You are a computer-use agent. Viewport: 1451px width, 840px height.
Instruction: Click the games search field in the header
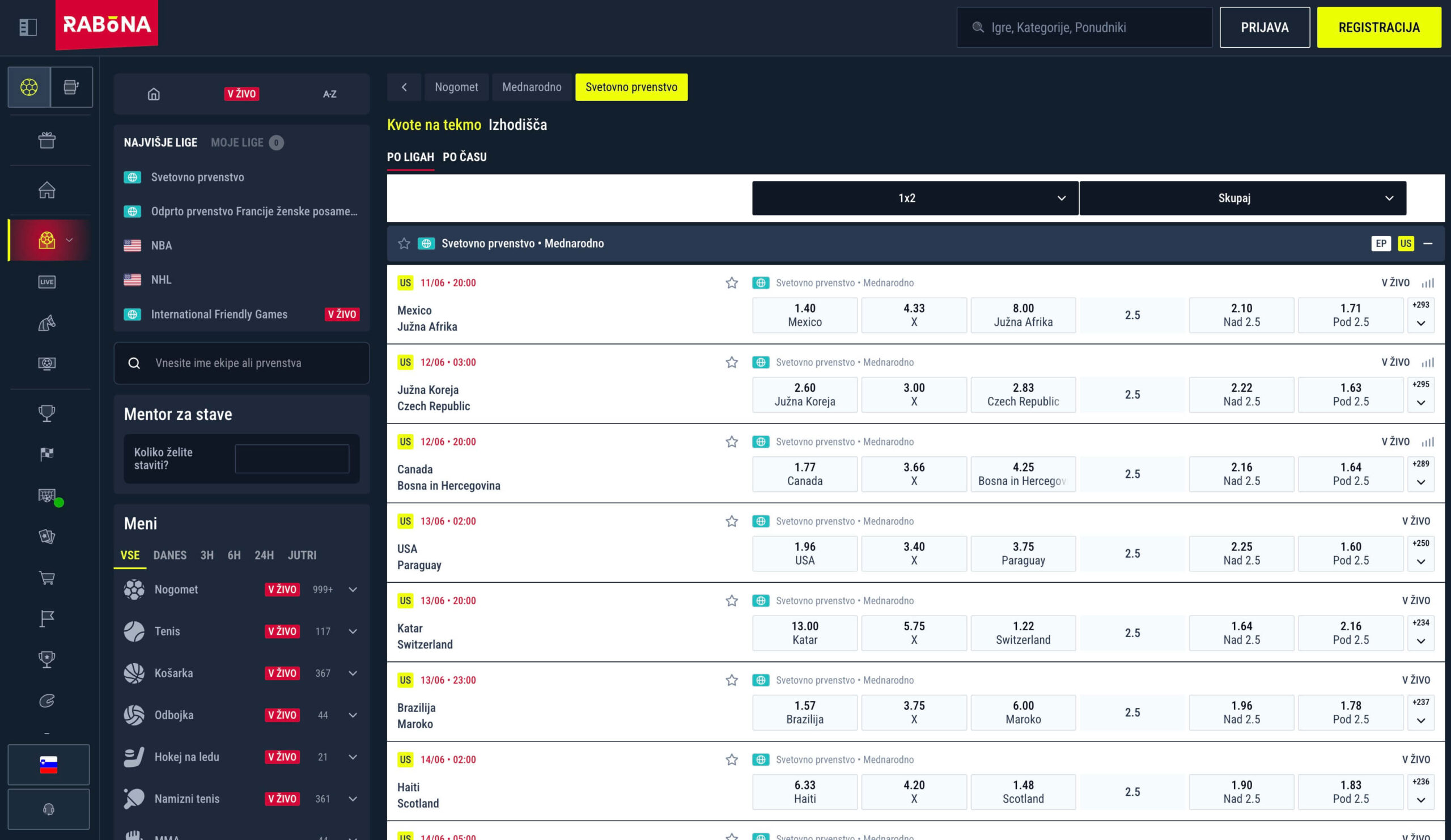tap(1084, 27)
